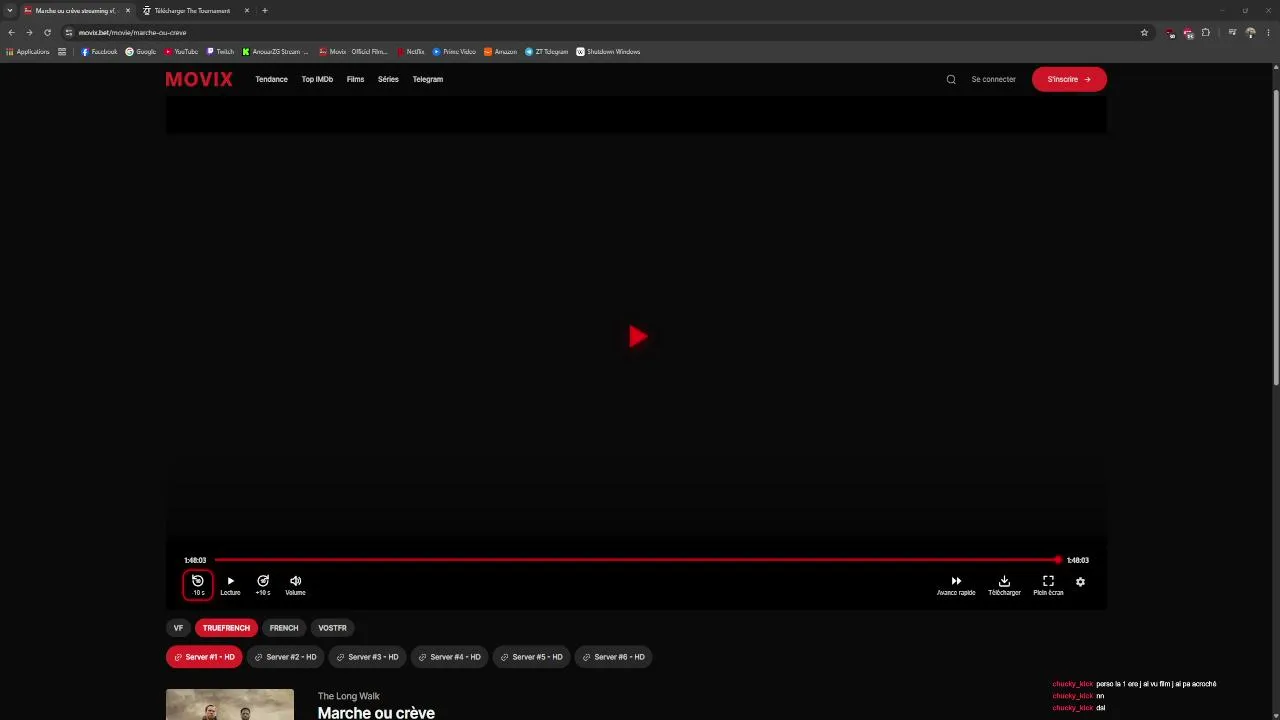The width and height of the screenshot is (1280, 720).
Task: Open the Telegram menu item
Action: [x=427, y=79]
